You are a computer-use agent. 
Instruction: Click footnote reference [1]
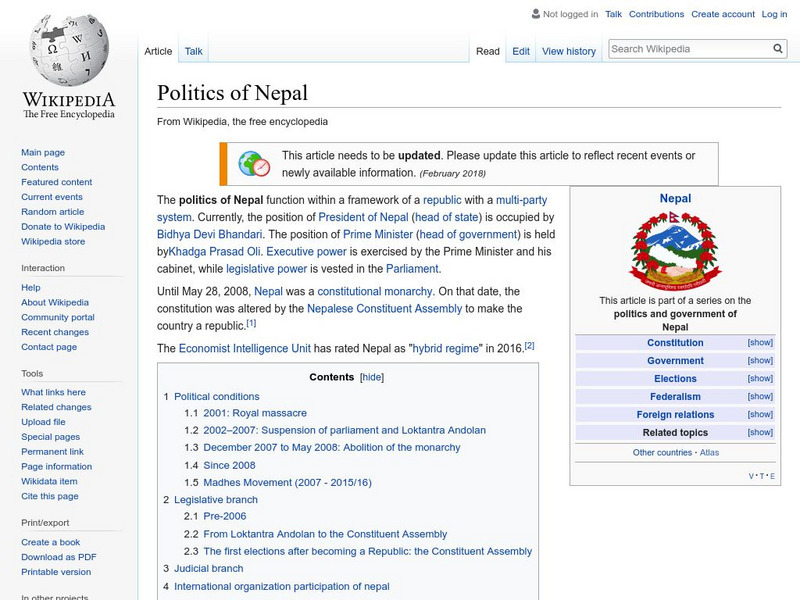click(x=251, y=323)
